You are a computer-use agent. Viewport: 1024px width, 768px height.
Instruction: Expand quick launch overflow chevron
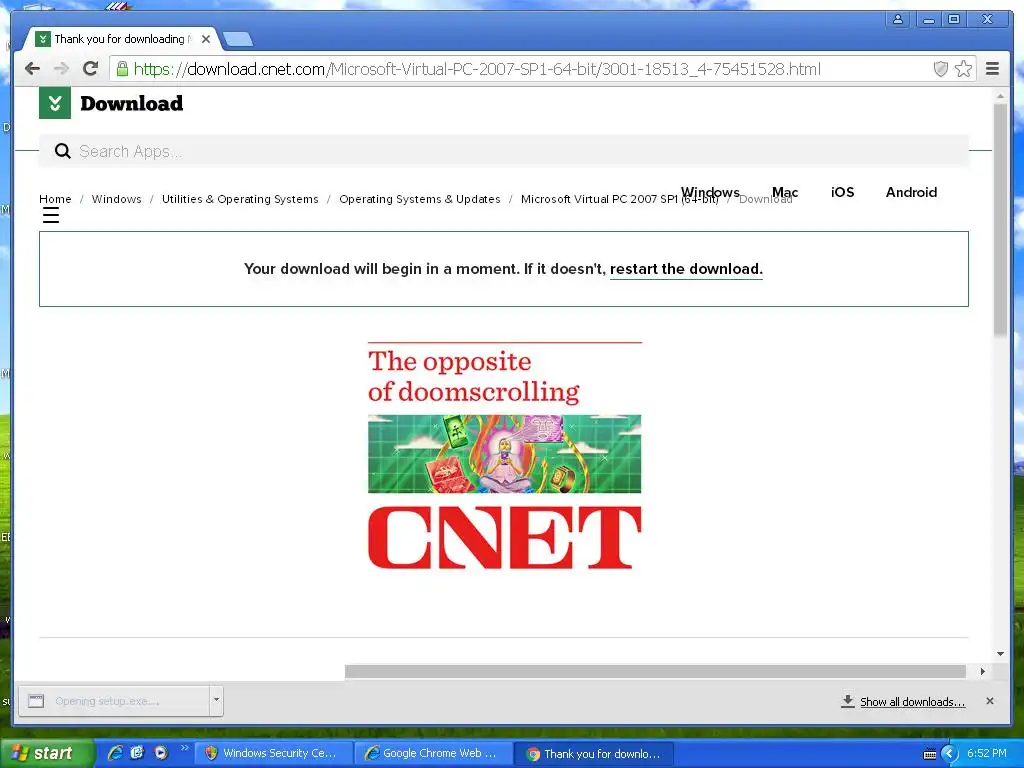(x=184, y=748)
